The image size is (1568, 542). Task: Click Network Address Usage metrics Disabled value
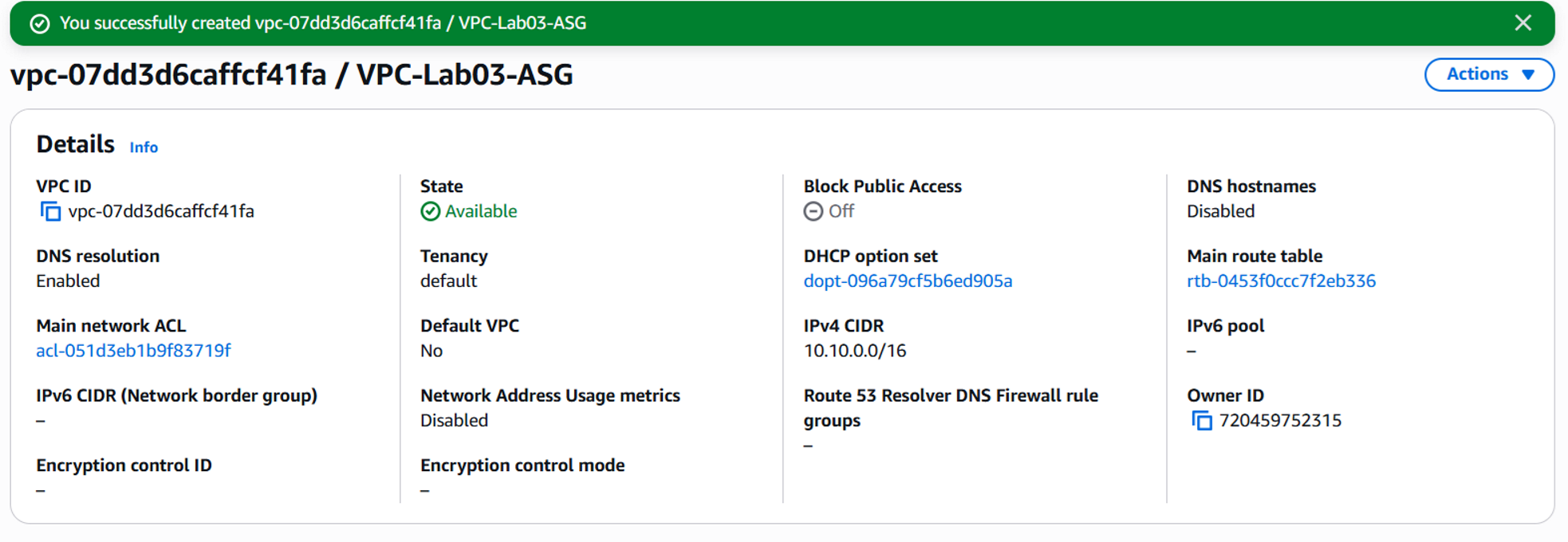(x=454, y=420)
